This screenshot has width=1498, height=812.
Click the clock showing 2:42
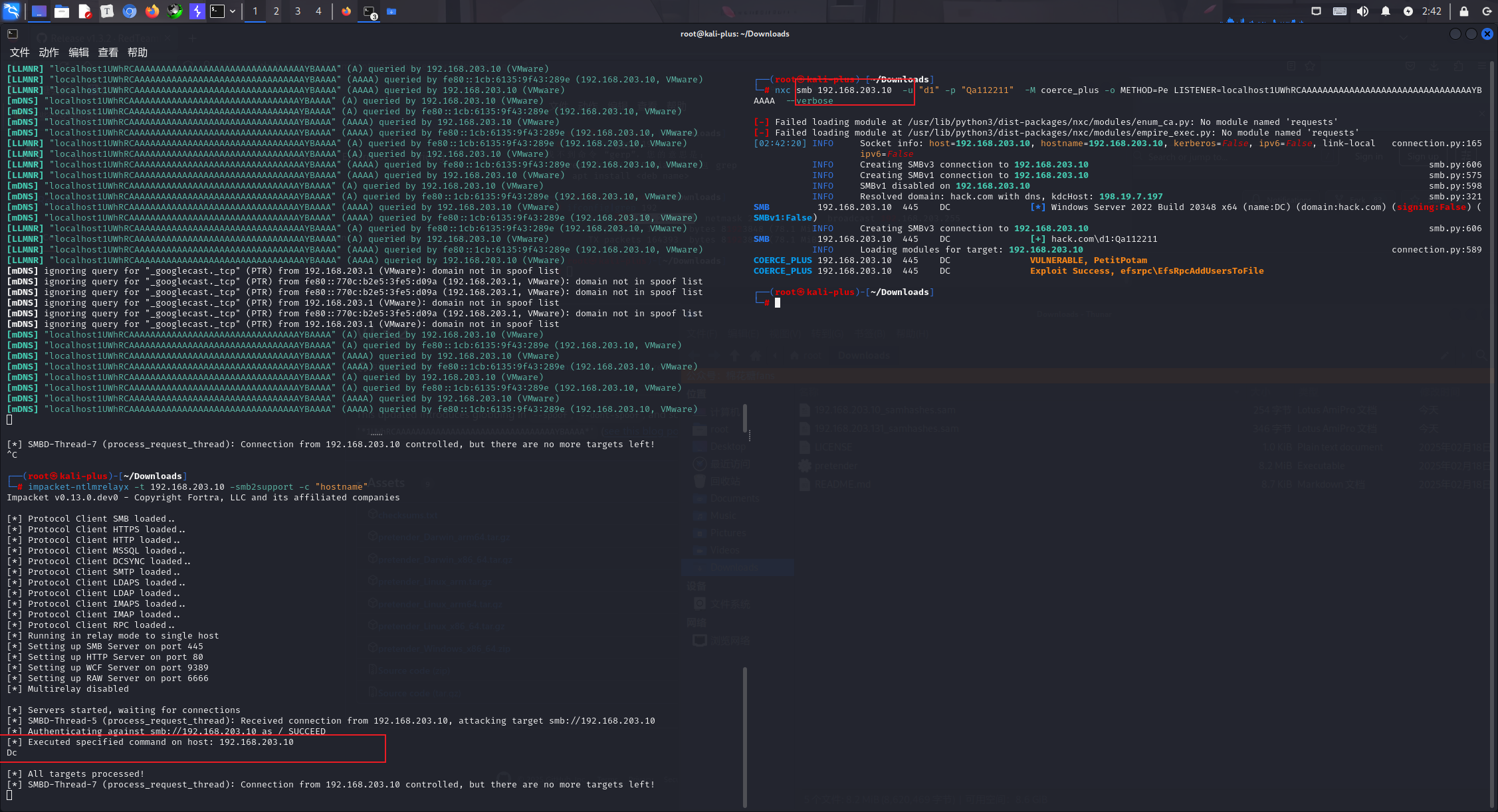pyautogui.click(x=1432, y=11)
